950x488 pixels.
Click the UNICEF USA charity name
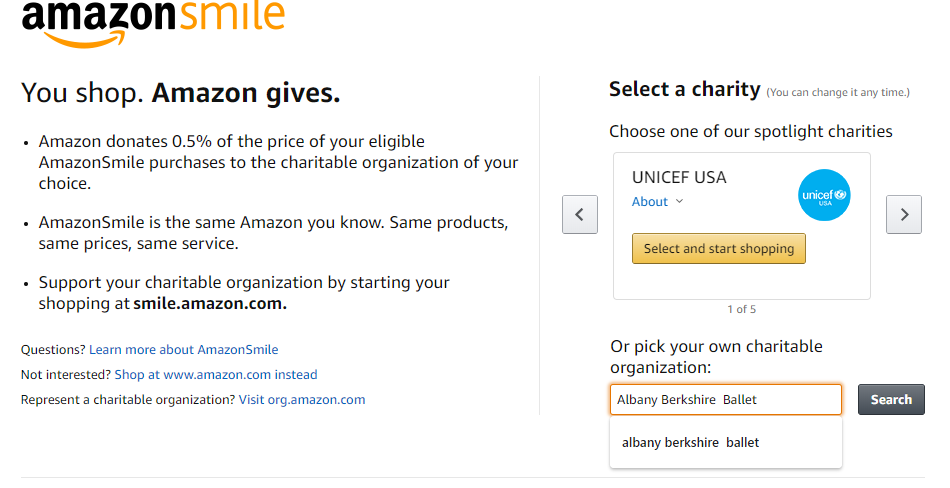pyautogui.click(x=679, y=177)
